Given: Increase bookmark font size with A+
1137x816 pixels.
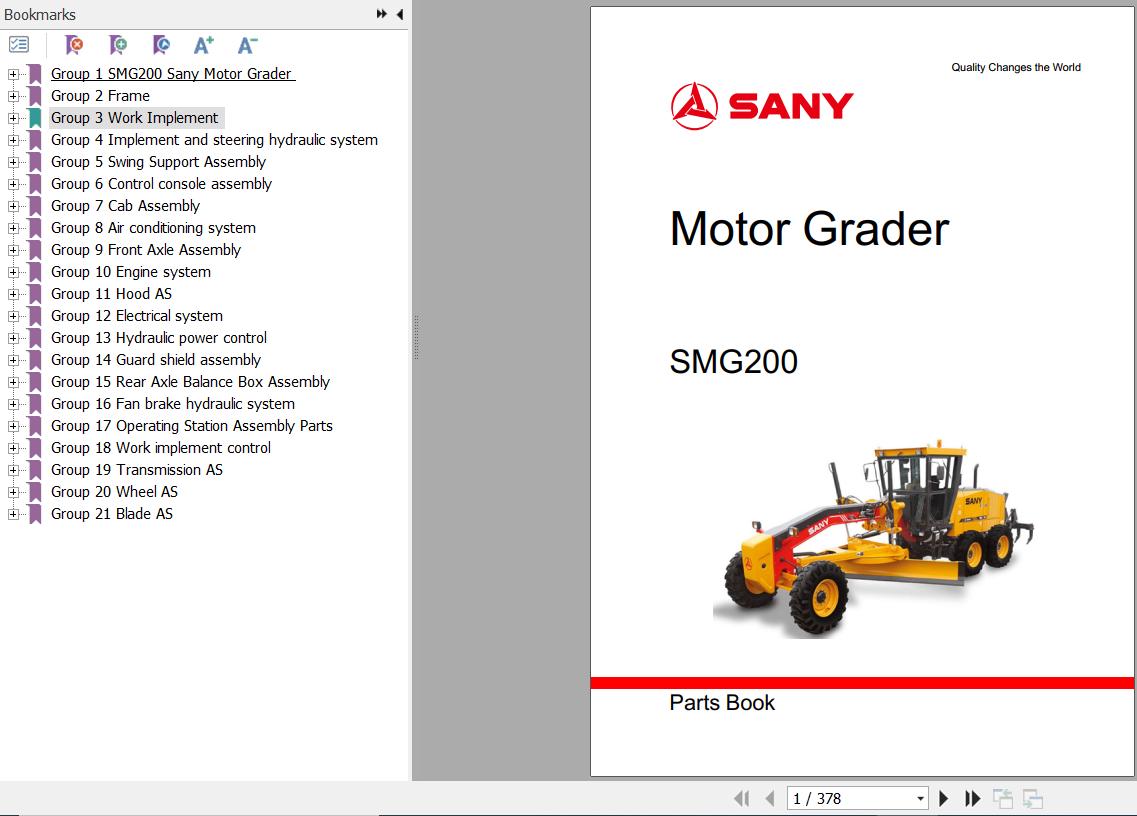Looking at the screenshot, I should click(204, 45).
